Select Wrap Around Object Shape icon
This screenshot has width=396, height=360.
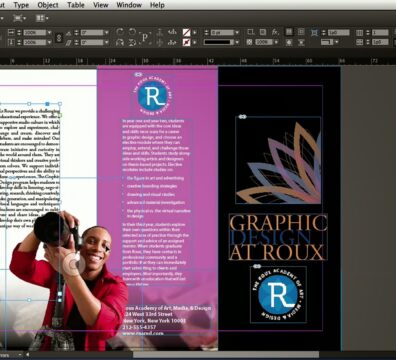pyautogui.click(x=289, y=42)
